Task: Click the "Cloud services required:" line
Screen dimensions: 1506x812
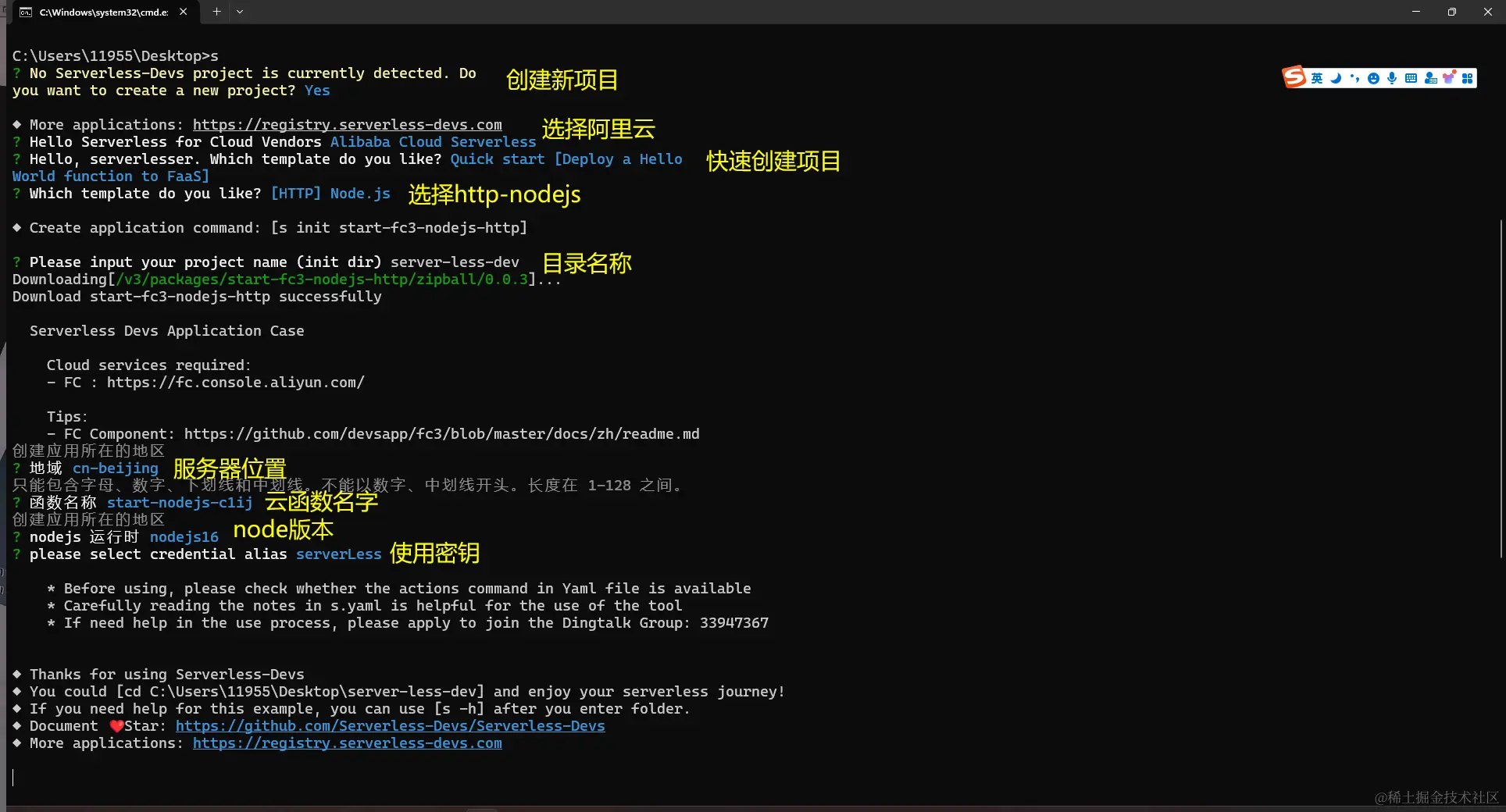Action: click(x=149, y=365)
